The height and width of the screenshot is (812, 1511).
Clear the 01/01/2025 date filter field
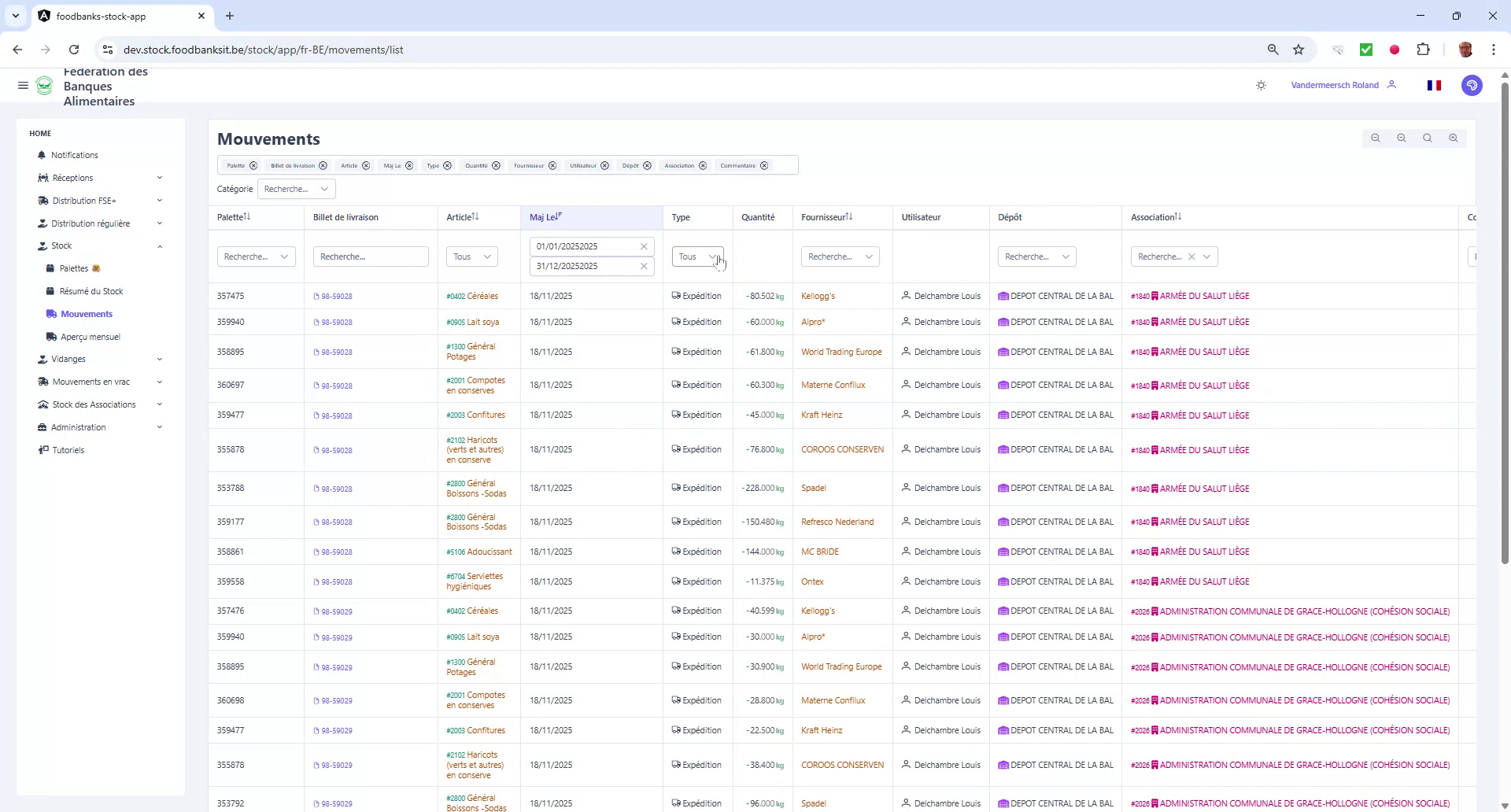[x=644, y=246]
